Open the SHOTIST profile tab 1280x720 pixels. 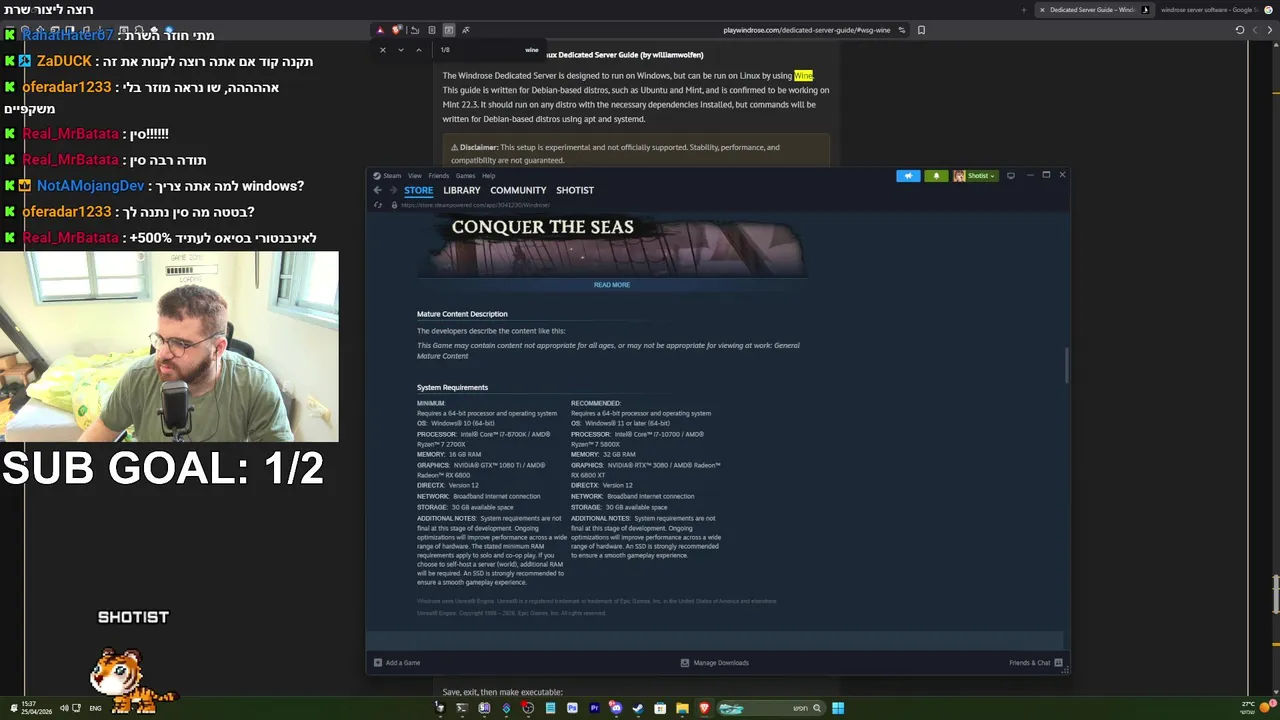(x=575, y=190)
